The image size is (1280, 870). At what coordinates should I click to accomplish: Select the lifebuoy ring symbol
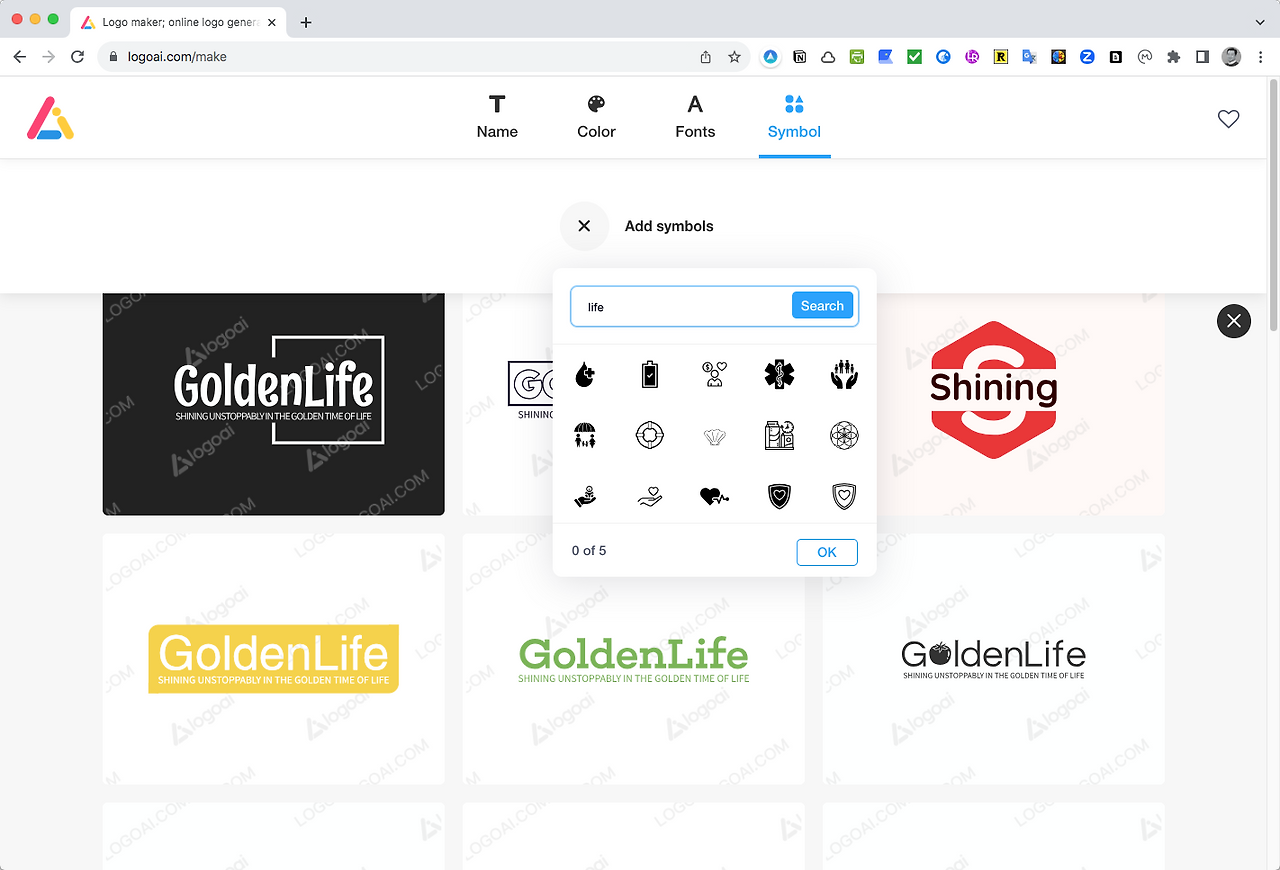click(x=650, y=435)
